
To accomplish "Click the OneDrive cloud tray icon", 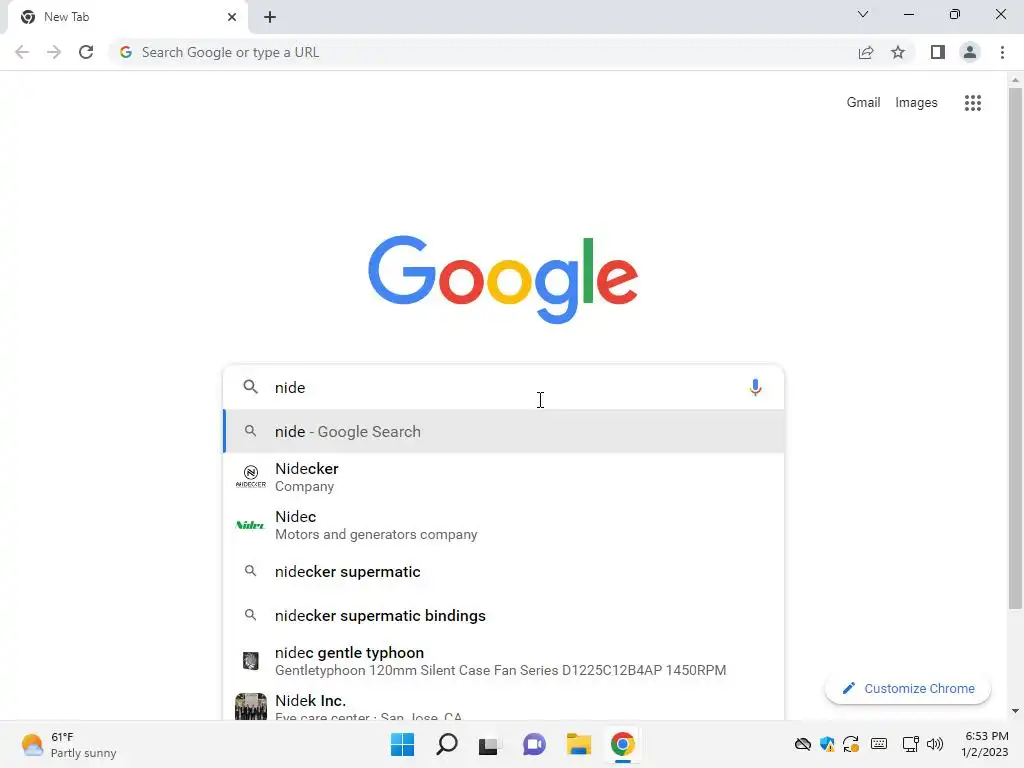I will coord(803,744).
